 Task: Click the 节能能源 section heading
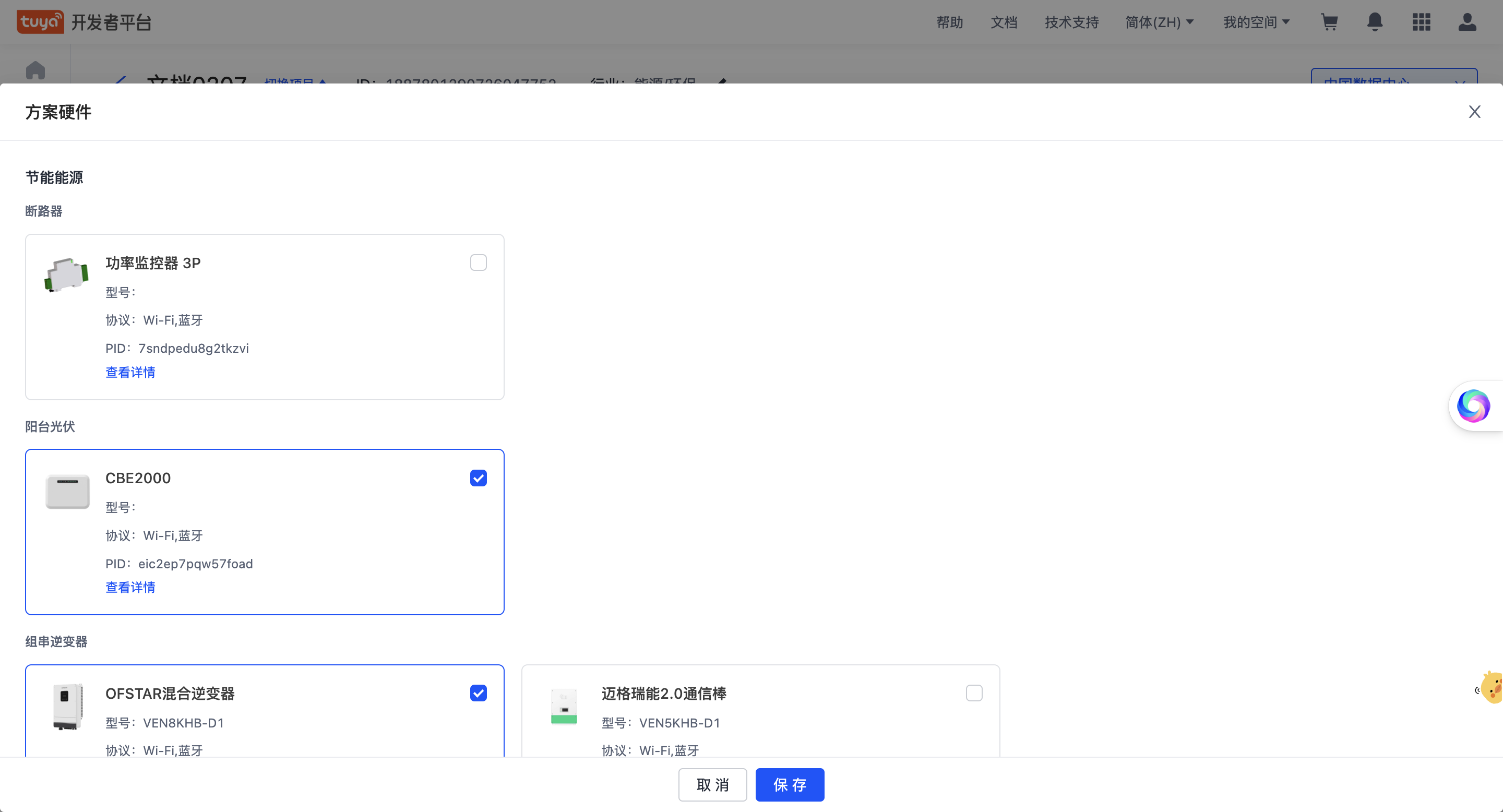[x=54, y=177]
